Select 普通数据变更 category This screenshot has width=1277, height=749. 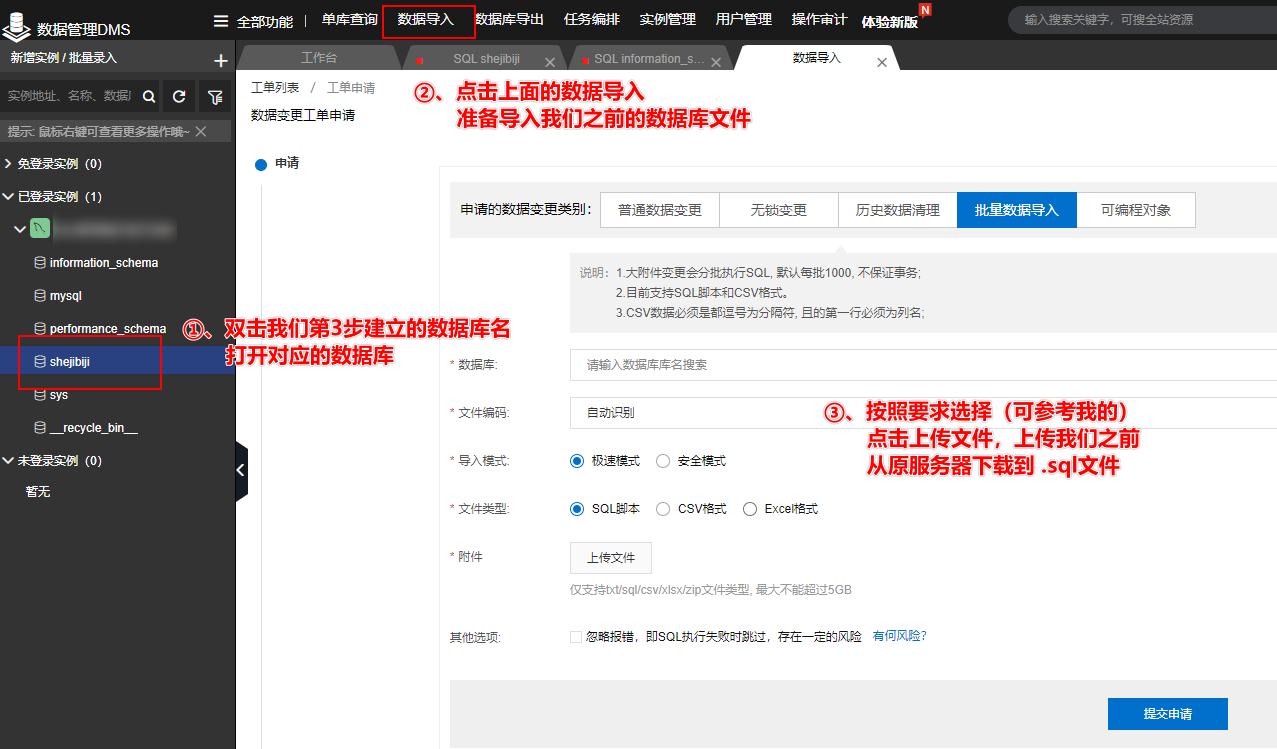pos(660,210)
